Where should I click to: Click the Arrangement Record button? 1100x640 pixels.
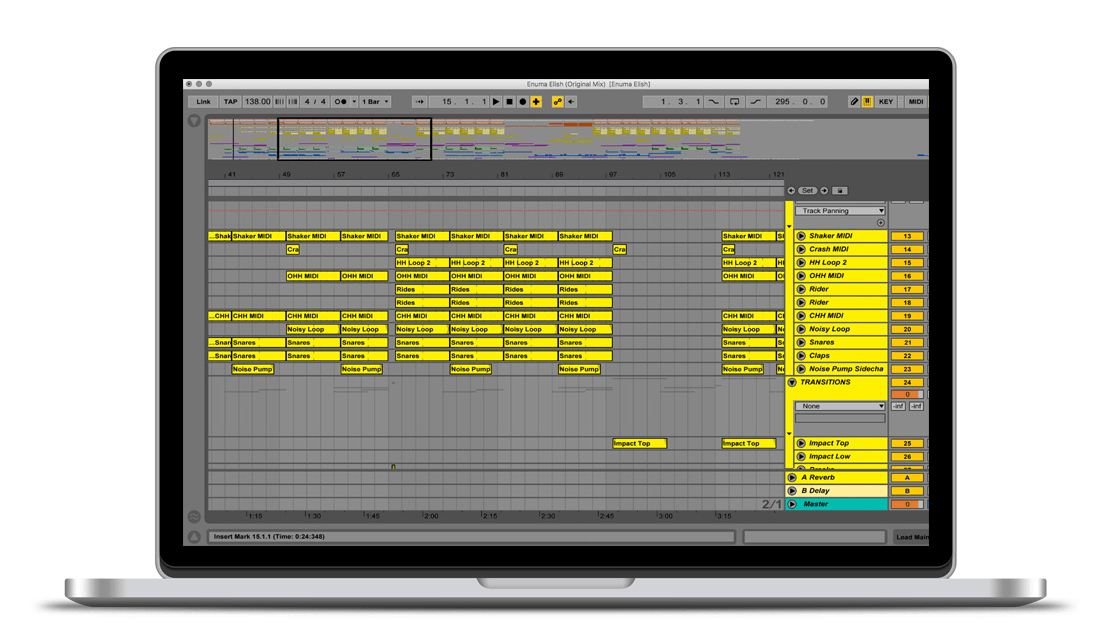pyautogui.click(x=523, y=102)
